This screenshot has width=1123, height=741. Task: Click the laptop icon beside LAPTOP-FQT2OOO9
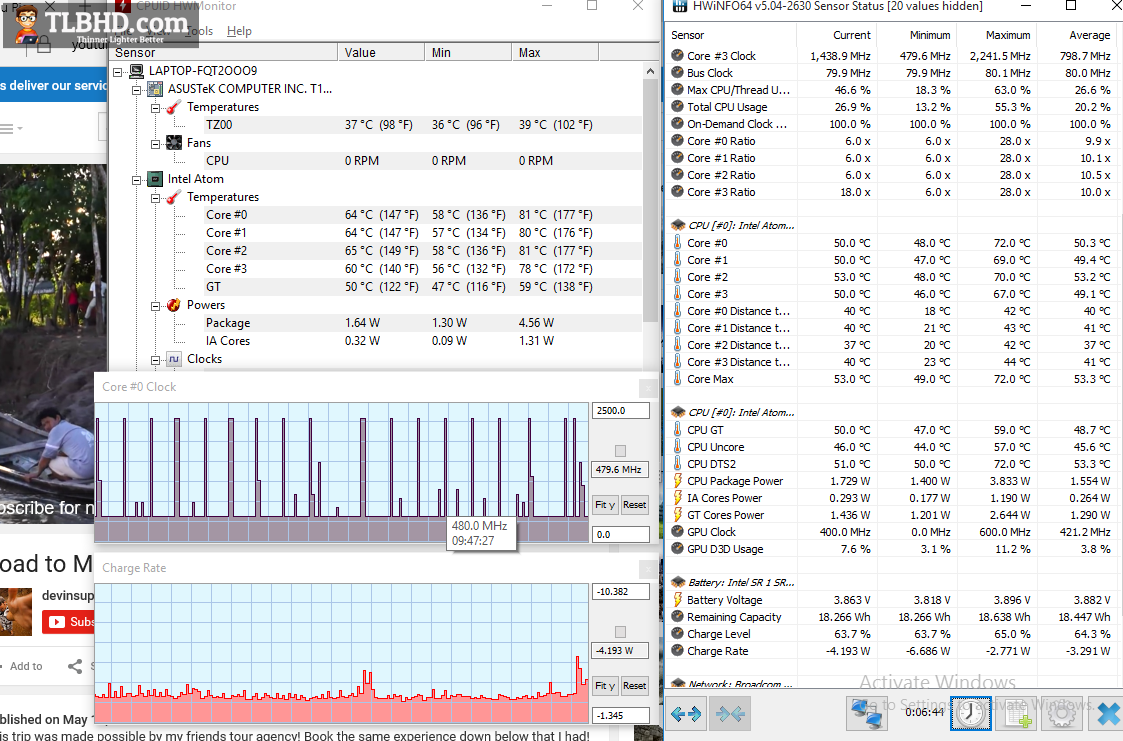tap(137, 71)
